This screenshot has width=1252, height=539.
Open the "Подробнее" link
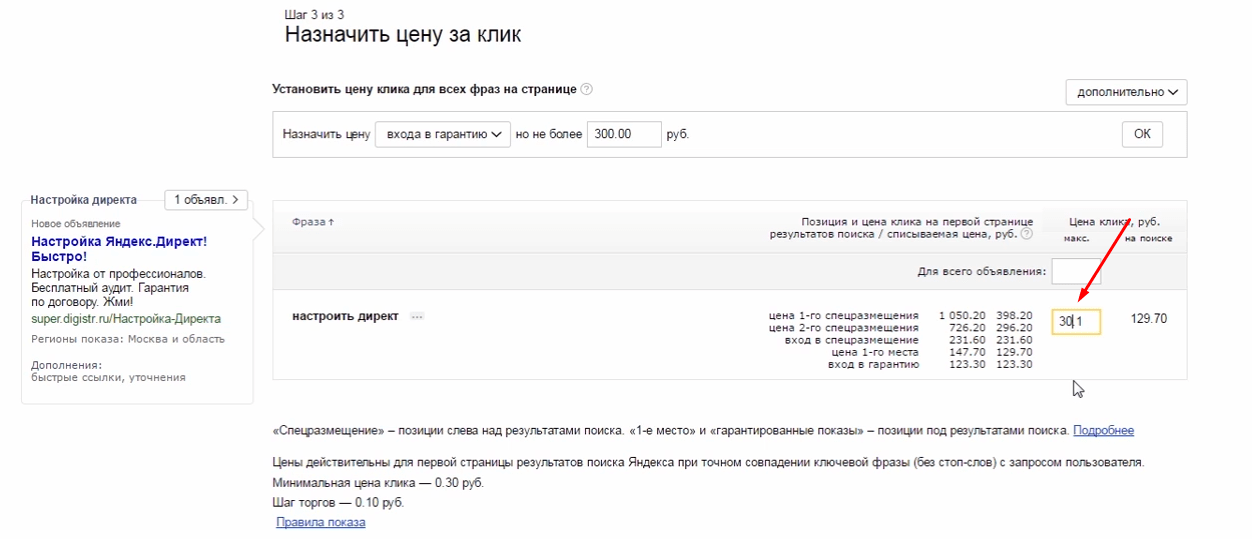coord(1103,431)
